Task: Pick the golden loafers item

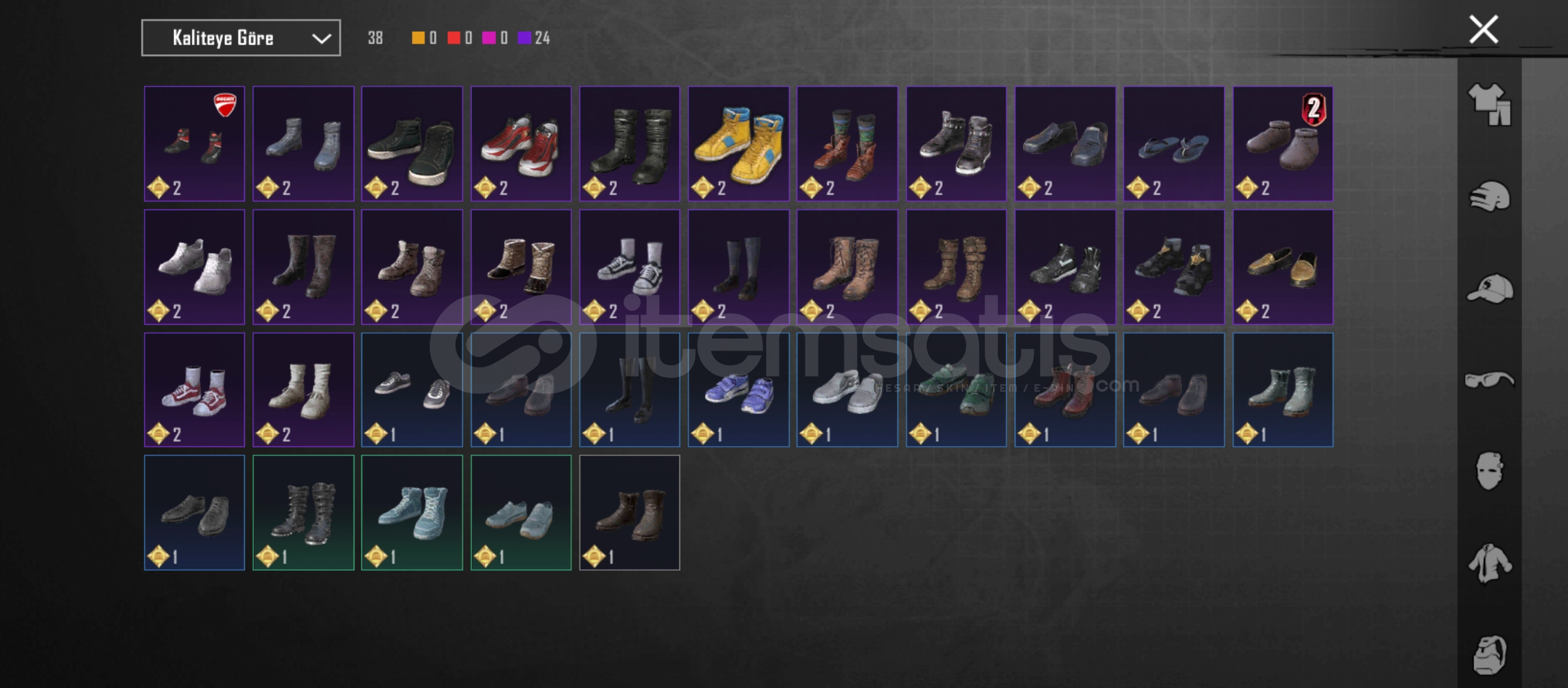Action: tap(1282, 267)
